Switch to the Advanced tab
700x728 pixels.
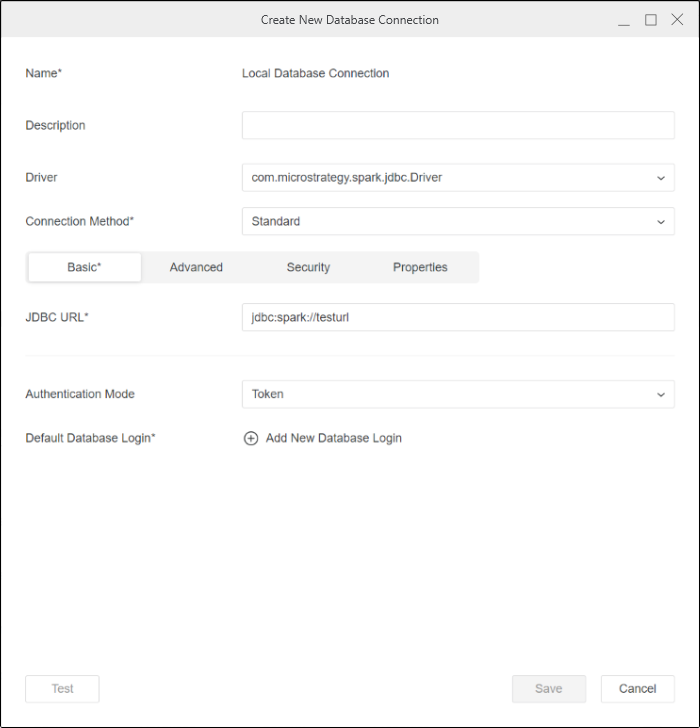click(x=196, y=267)
